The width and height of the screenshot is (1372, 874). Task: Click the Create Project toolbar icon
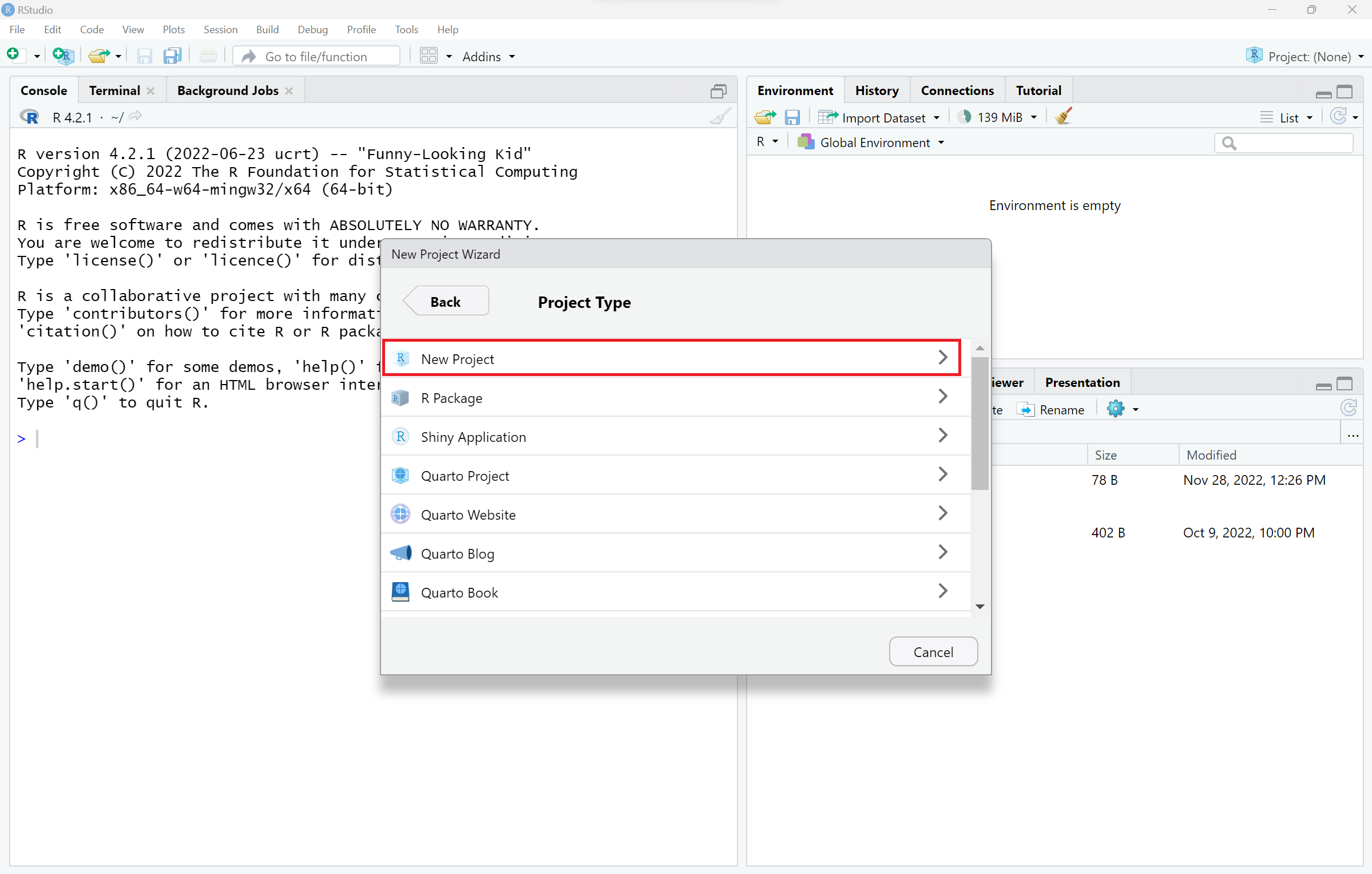pyautogui.click(x=62, y=56)
